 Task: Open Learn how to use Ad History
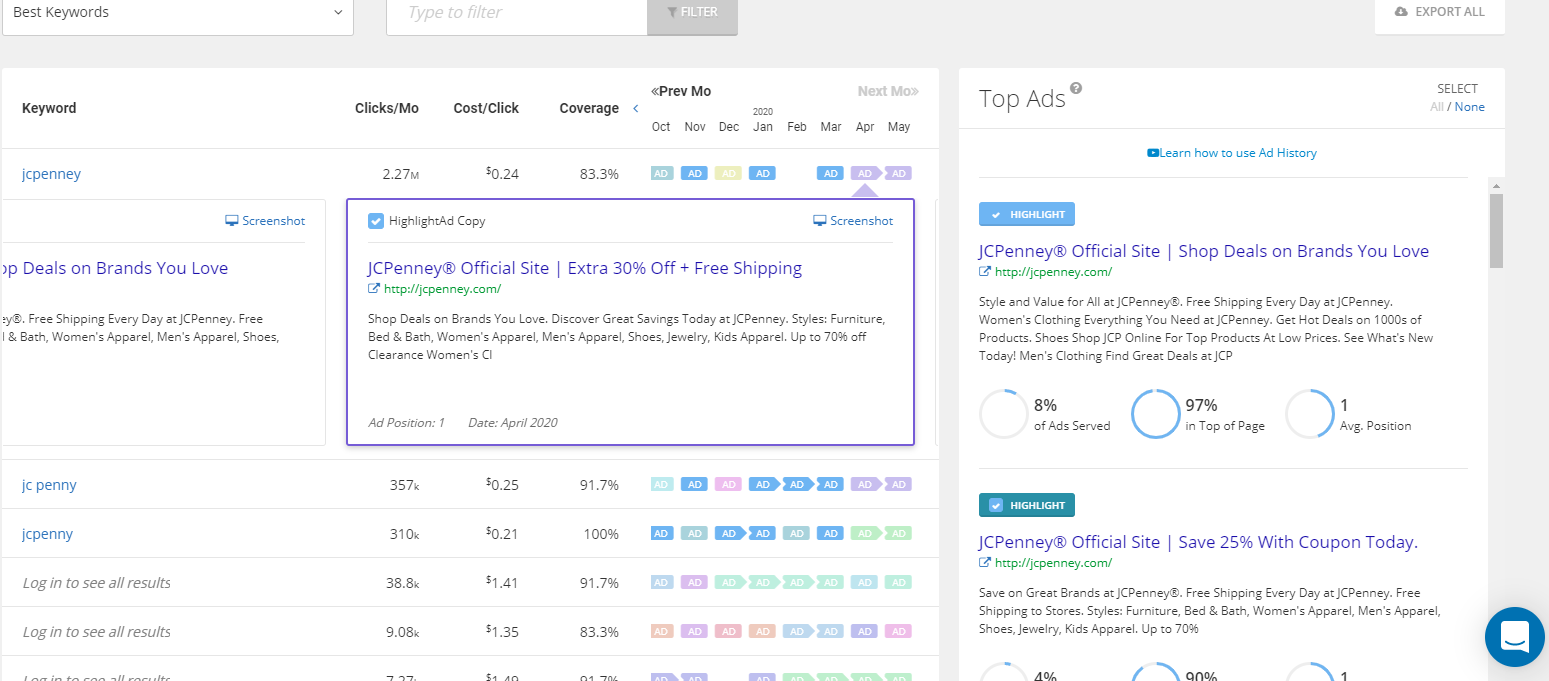[1232, 153]
